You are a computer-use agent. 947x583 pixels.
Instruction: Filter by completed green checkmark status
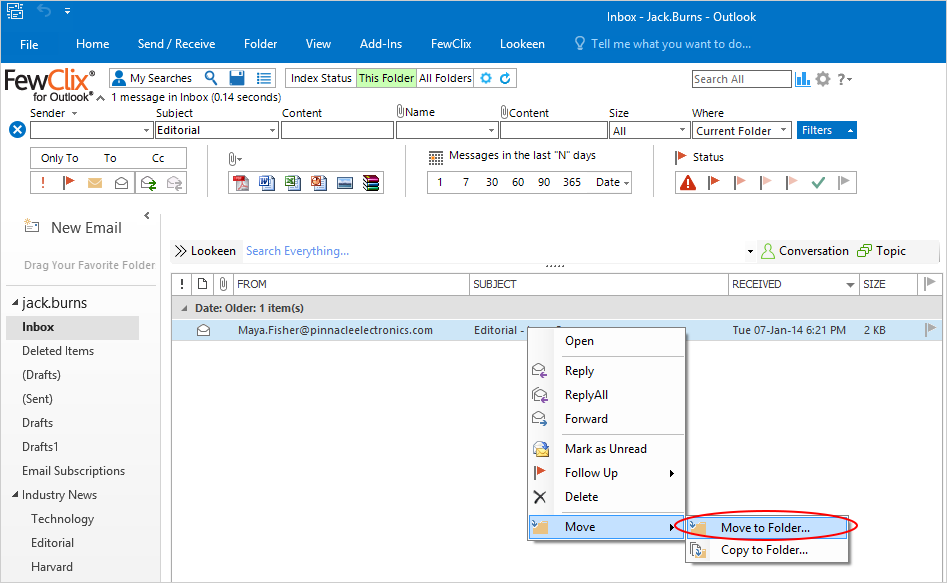click(818, 183)
